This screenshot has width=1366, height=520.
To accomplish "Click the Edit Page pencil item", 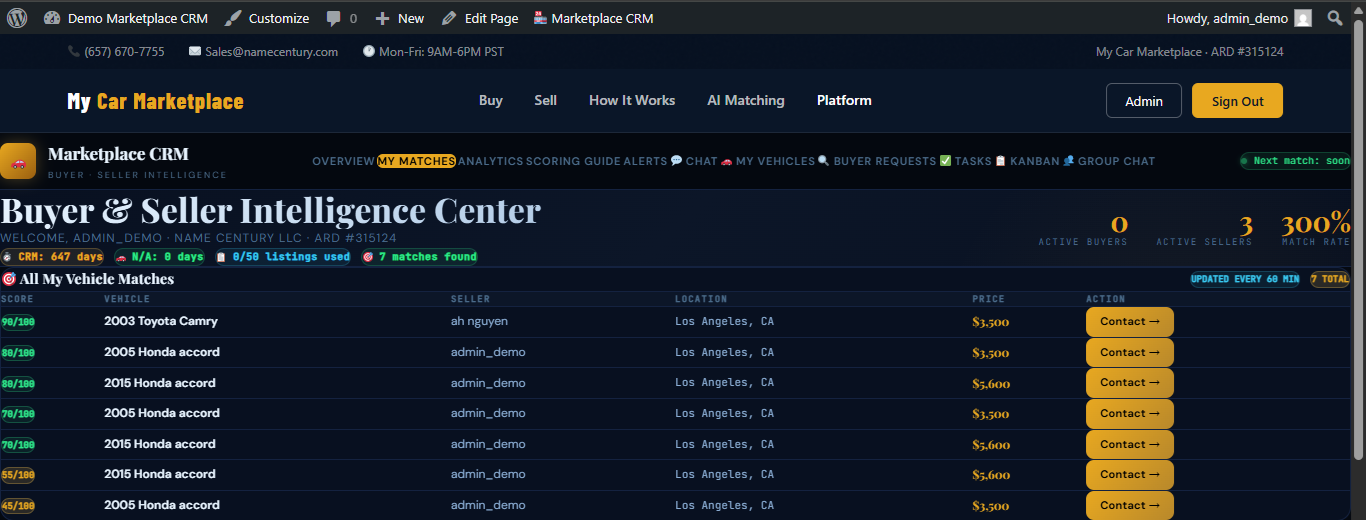I will pyautogui.click(x=480, y=18).
